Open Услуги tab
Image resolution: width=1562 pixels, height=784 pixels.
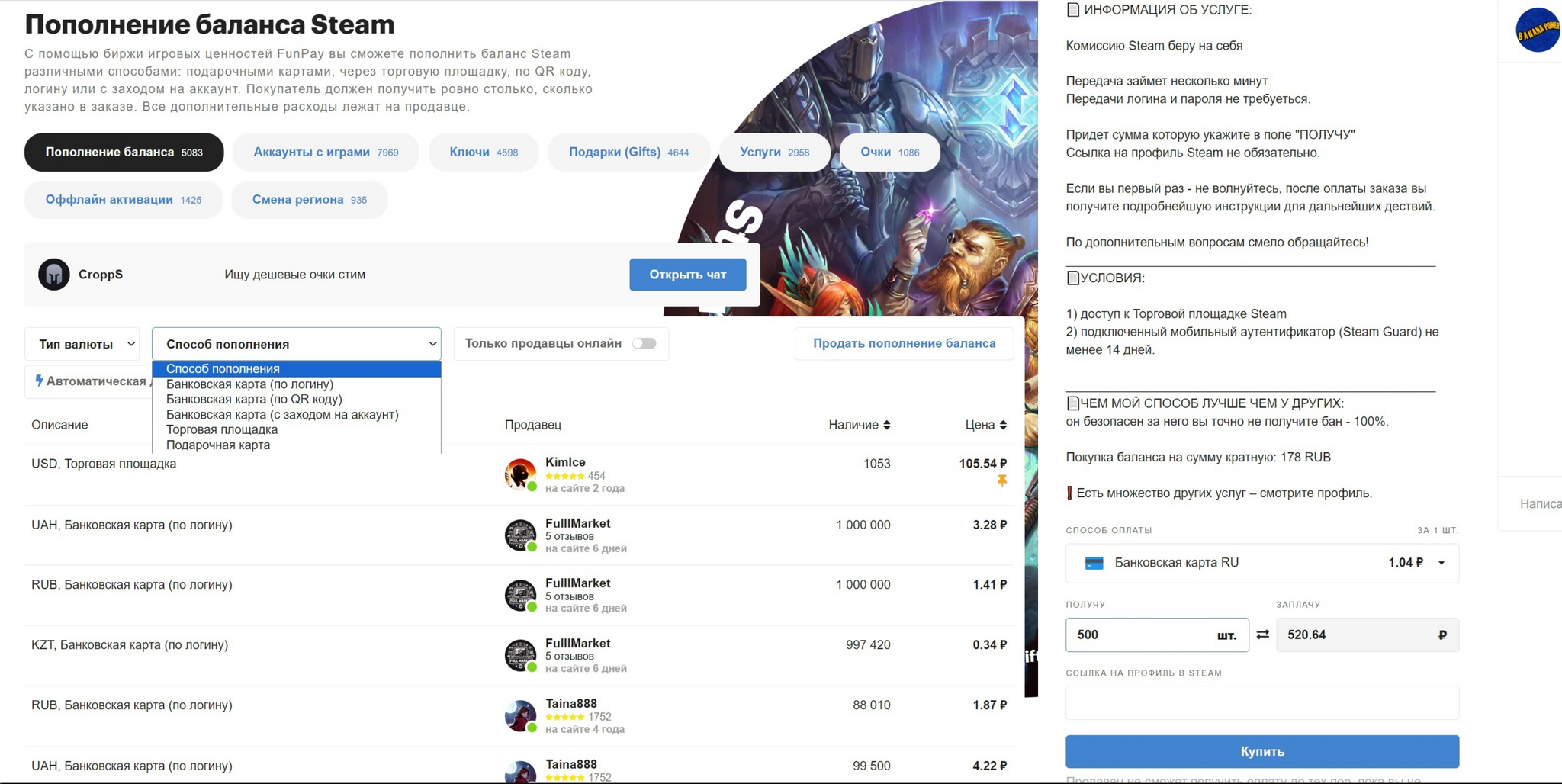tap(774, 153)
